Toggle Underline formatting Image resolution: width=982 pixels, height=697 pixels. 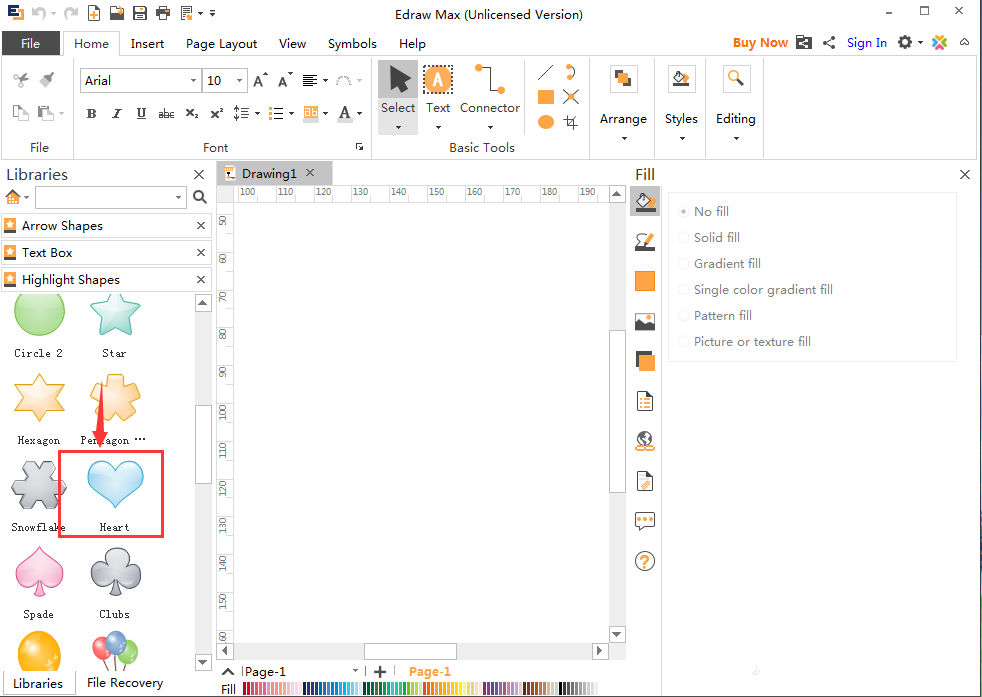[x=142, y=113]
